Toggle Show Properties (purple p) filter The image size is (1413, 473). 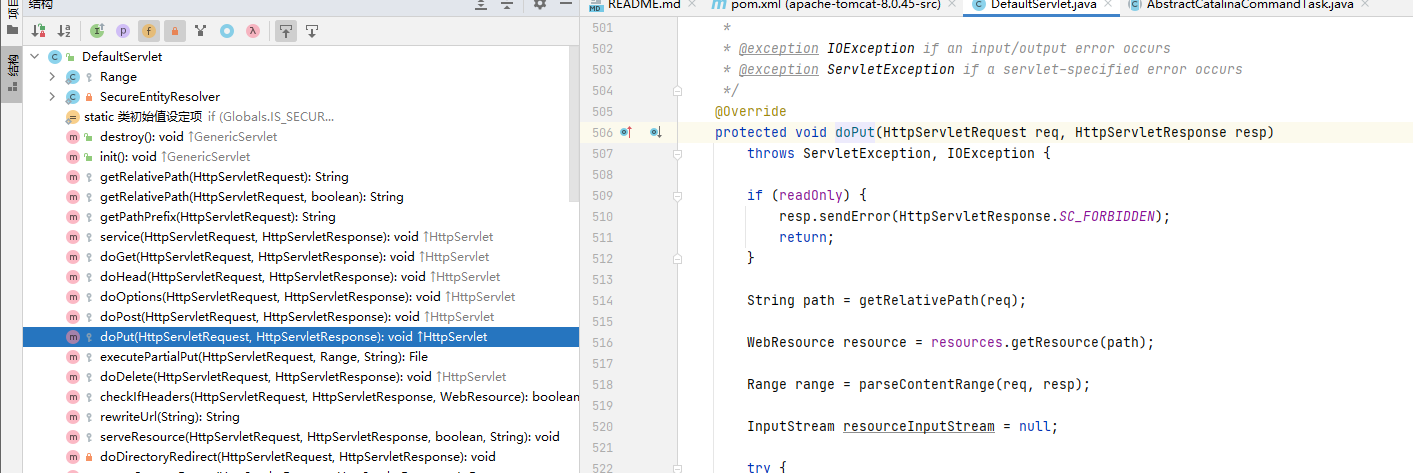pyautogui.click(x=123, y=31)
